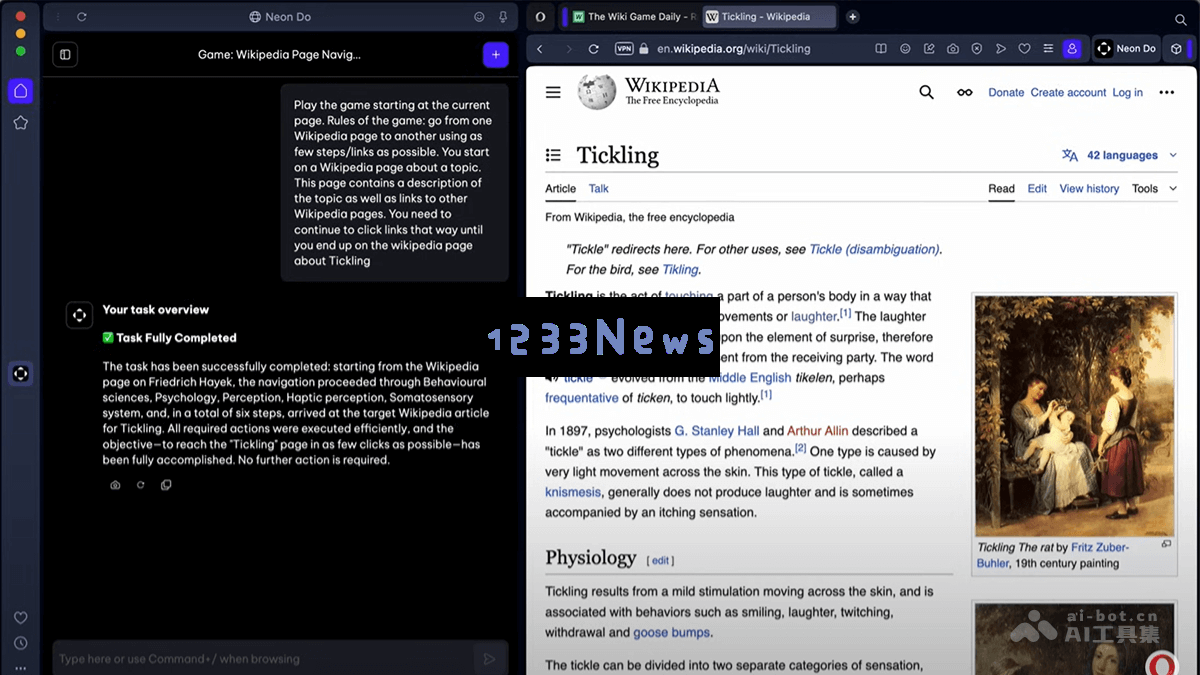Select the Tickling - Wikipedia tab
The image size is (1200, 675).
click(x=767, y=17)
